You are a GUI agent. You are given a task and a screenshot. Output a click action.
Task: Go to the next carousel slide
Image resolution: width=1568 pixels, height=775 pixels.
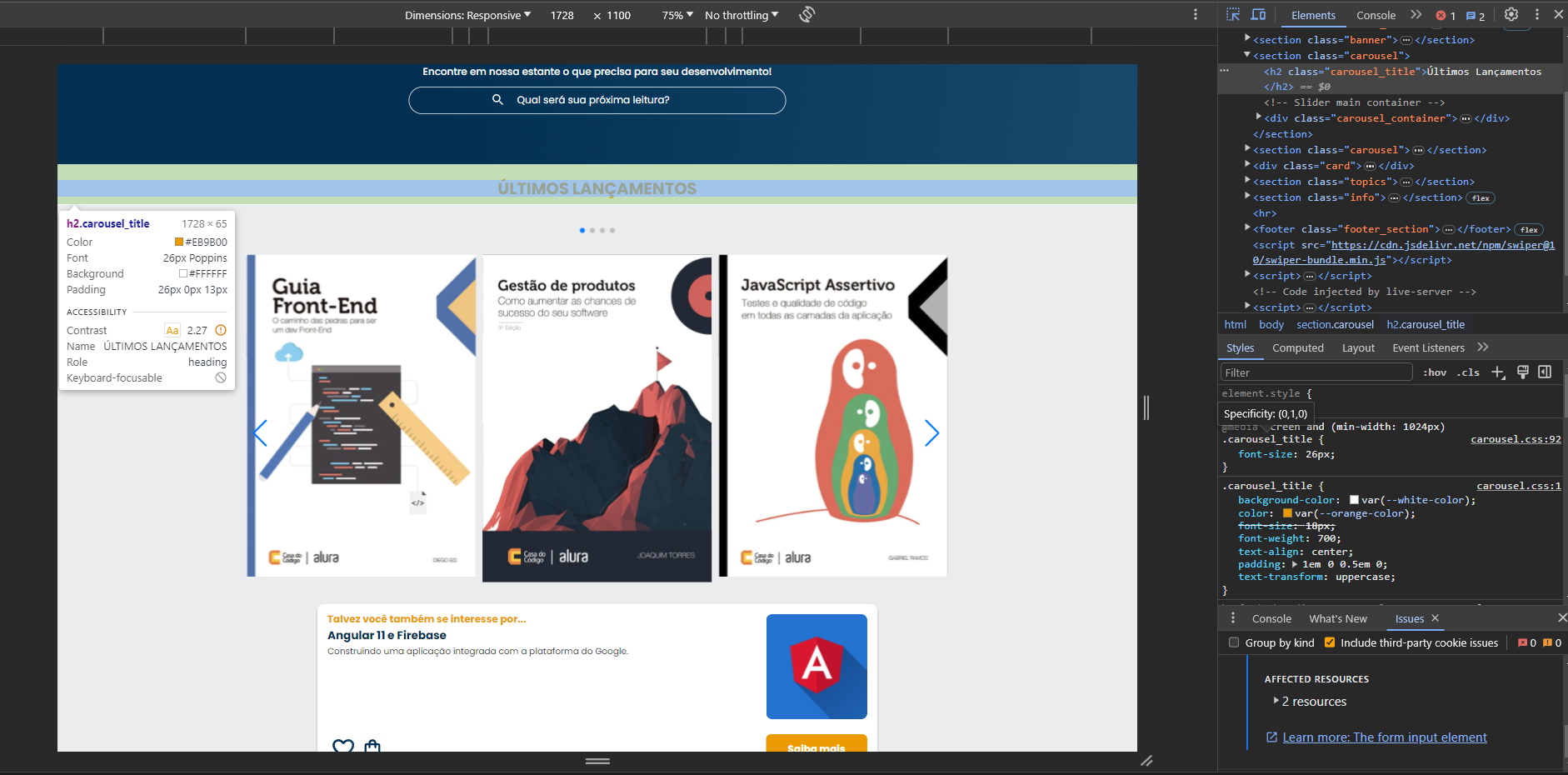tap(931, 432)
